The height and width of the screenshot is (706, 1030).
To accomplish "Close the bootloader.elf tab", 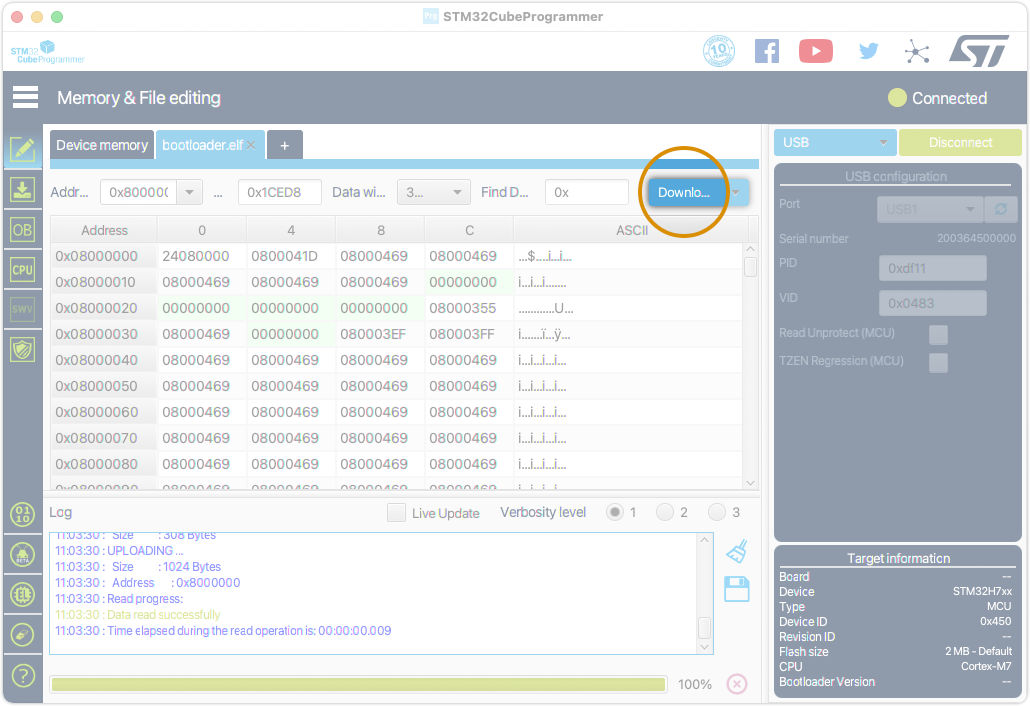I will point(251,145).
